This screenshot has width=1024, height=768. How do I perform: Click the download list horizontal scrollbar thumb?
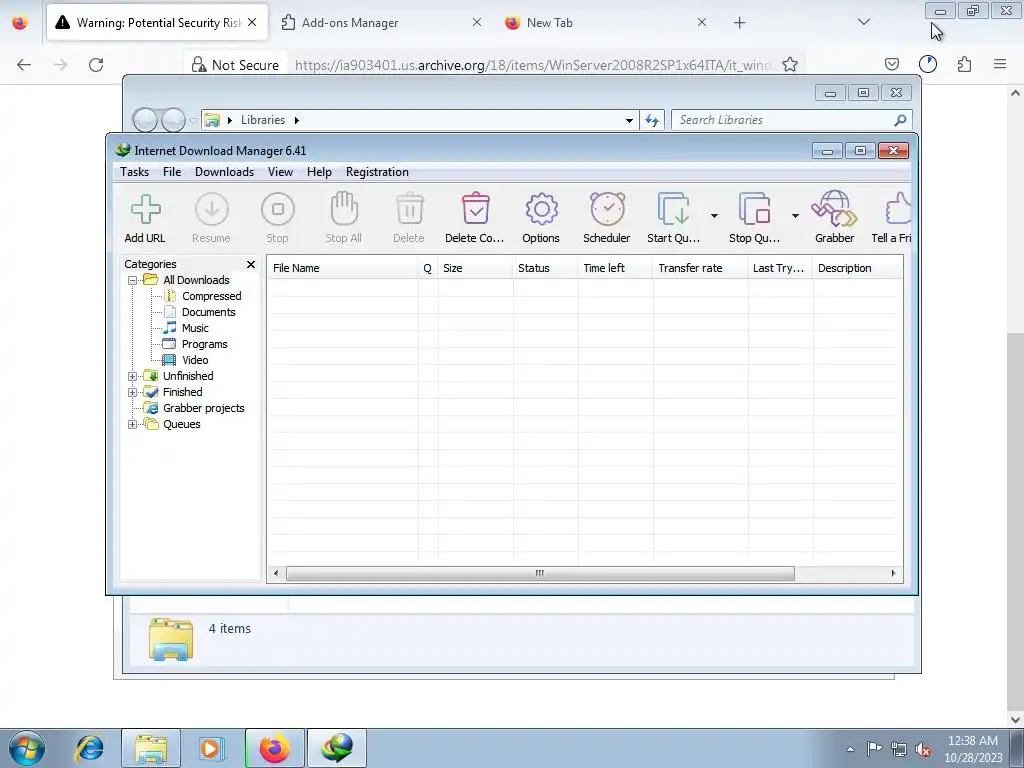[540, 573]
